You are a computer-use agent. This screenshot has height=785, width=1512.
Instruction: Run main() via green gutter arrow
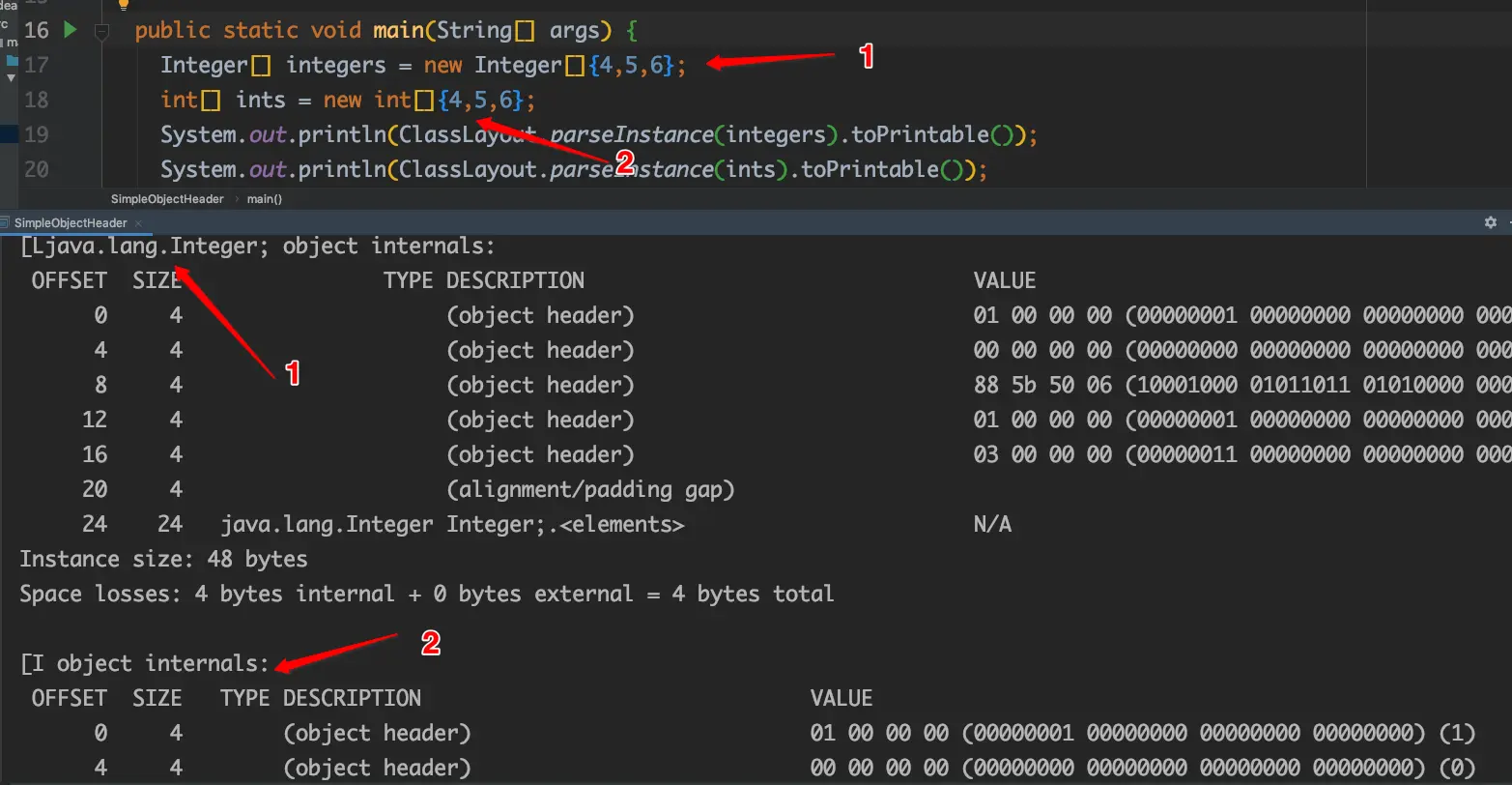(x=70, y=30)
